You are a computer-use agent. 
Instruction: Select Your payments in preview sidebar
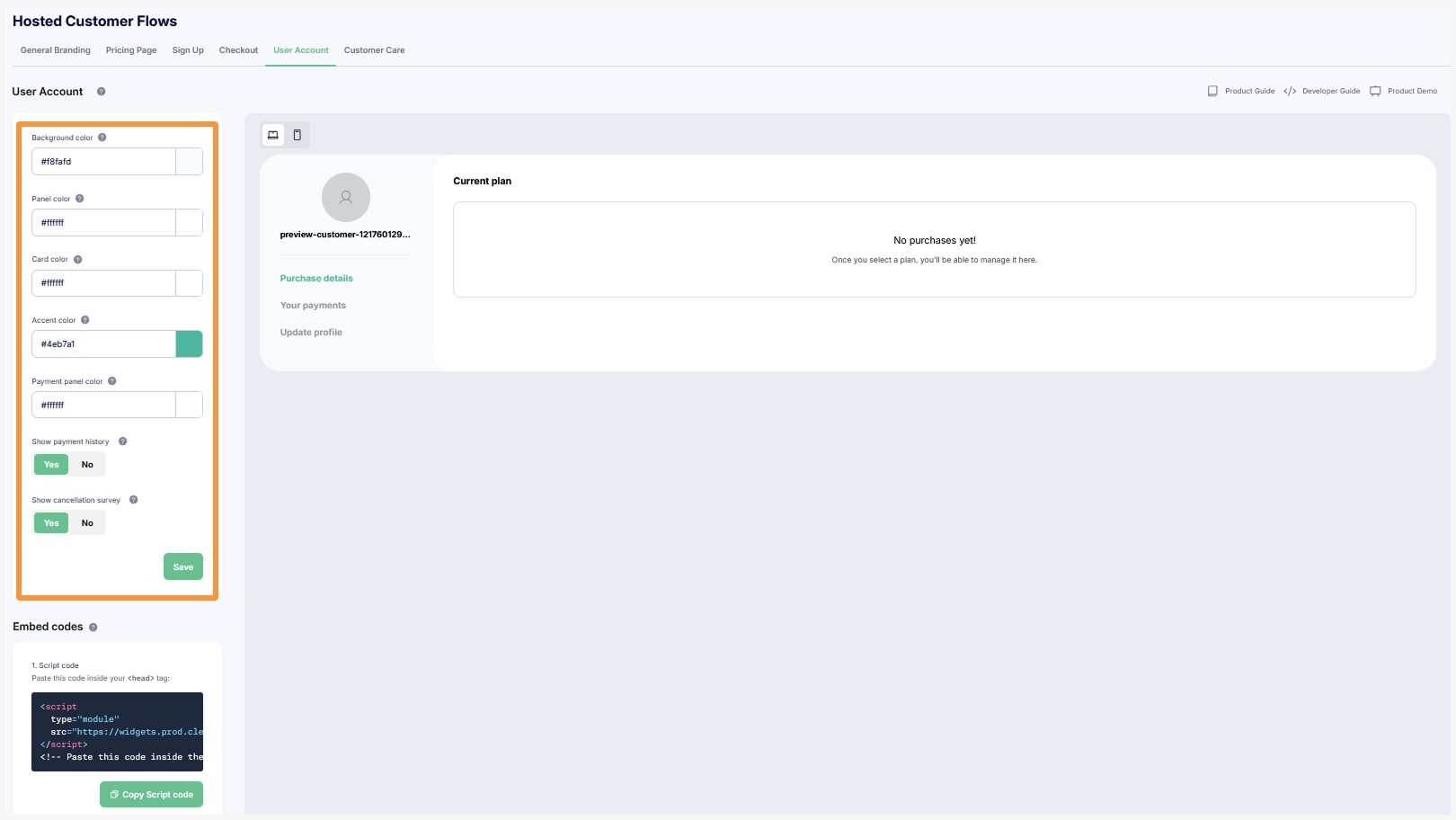[313, 306]
